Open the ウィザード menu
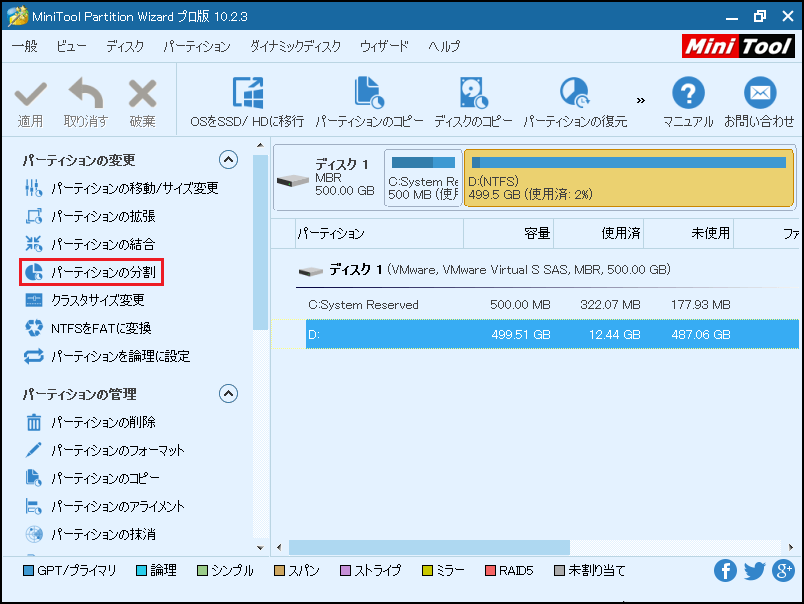Viewport: 804px width, 604px height. 385,46
